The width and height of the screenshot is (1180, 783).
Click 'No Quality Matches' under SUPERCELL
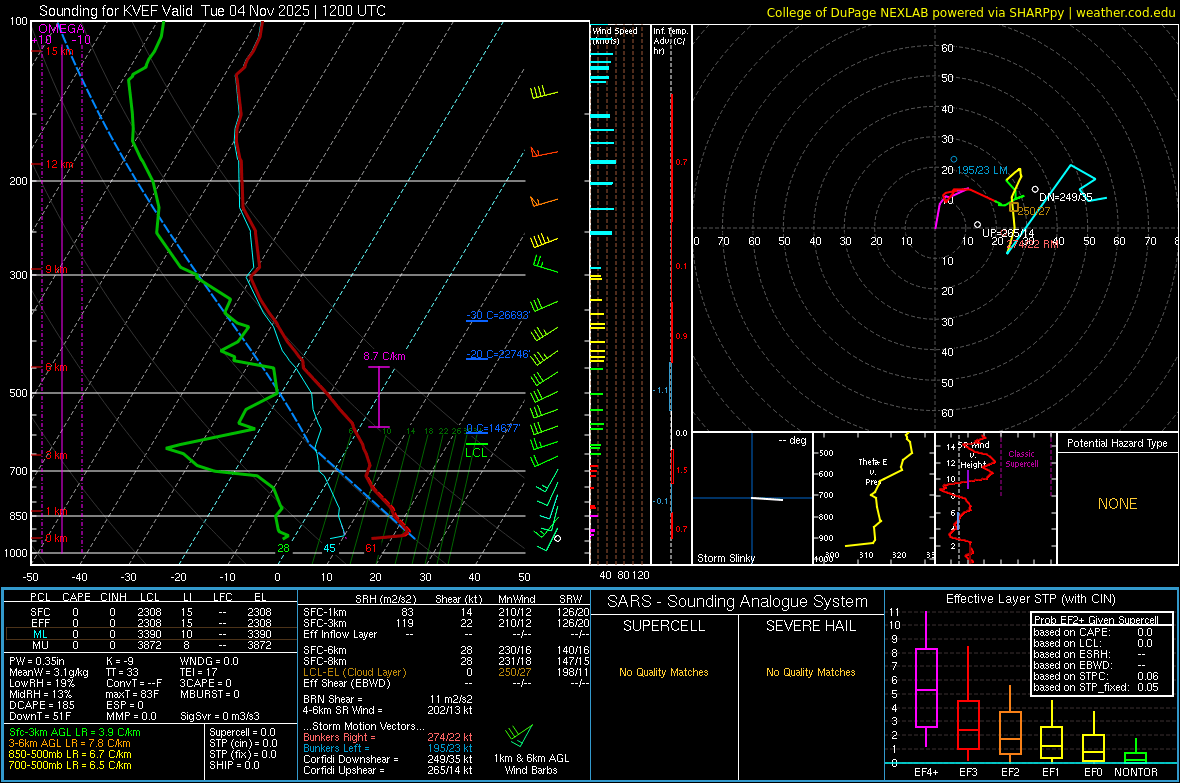tap(664, 672)
